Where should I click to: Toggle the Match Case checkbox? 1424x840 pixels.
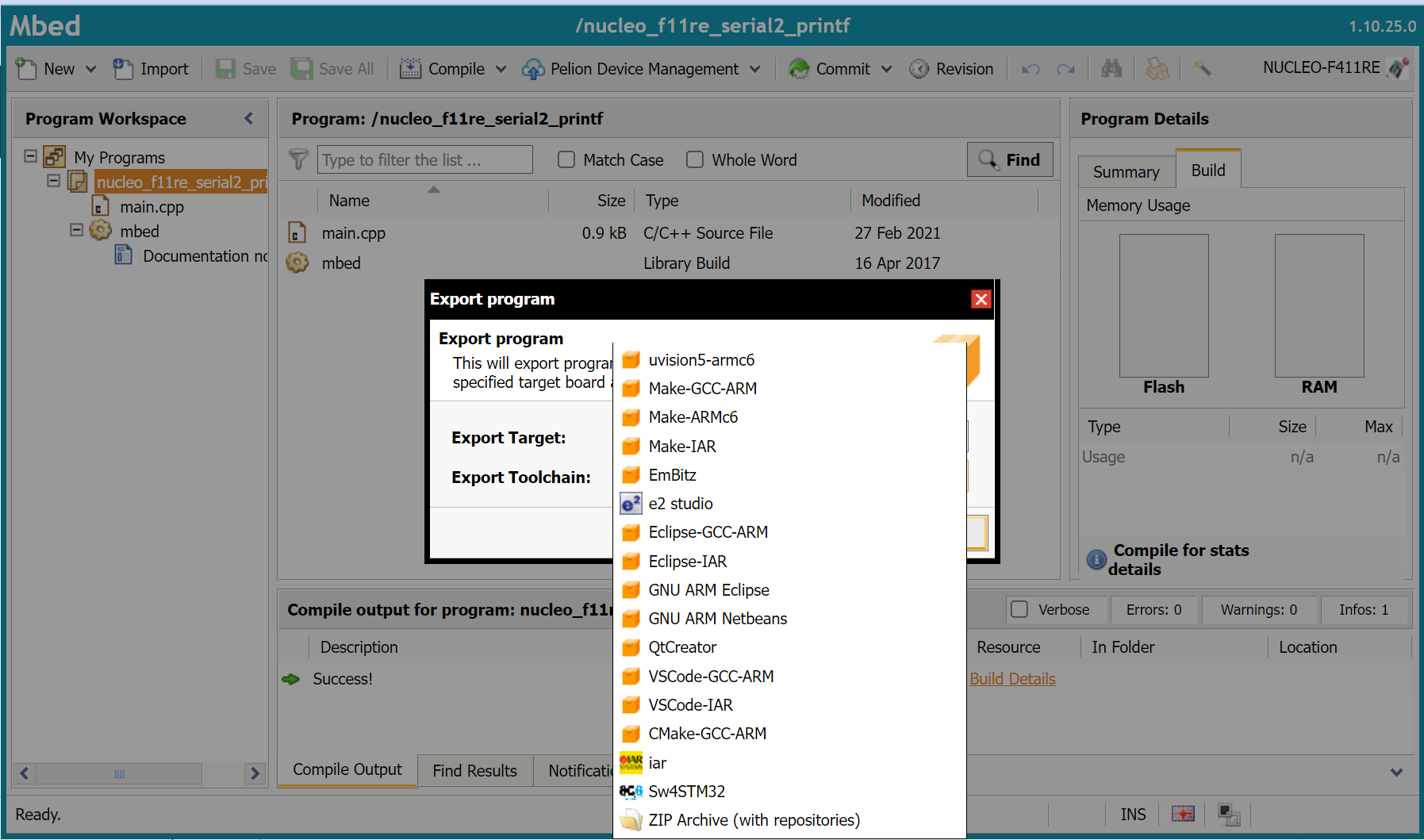pyautogui.click(x=566, y=160)
